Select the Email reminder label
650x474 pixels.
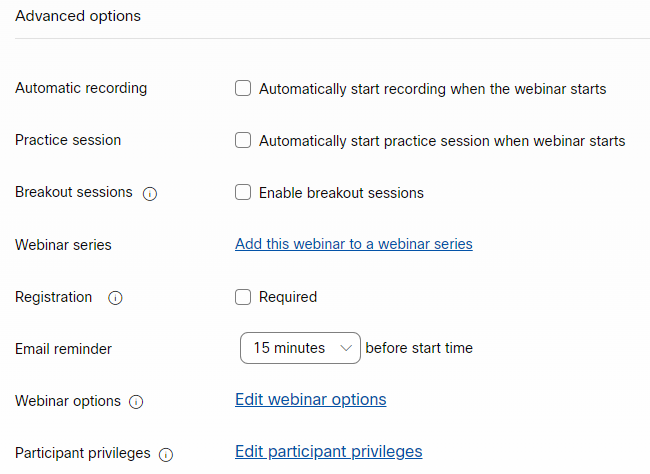[x=63, y=349]
